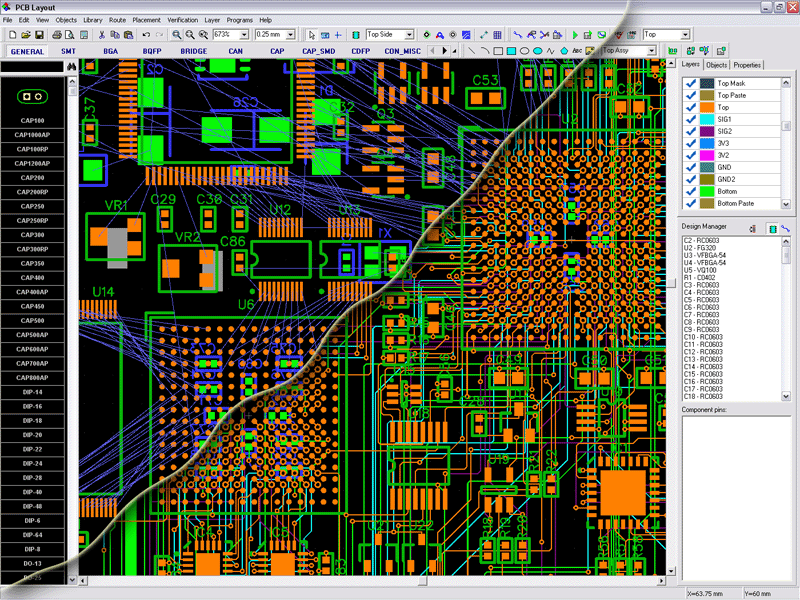
Task: Choose the manual route trace tool
Action: pos(518,35)
